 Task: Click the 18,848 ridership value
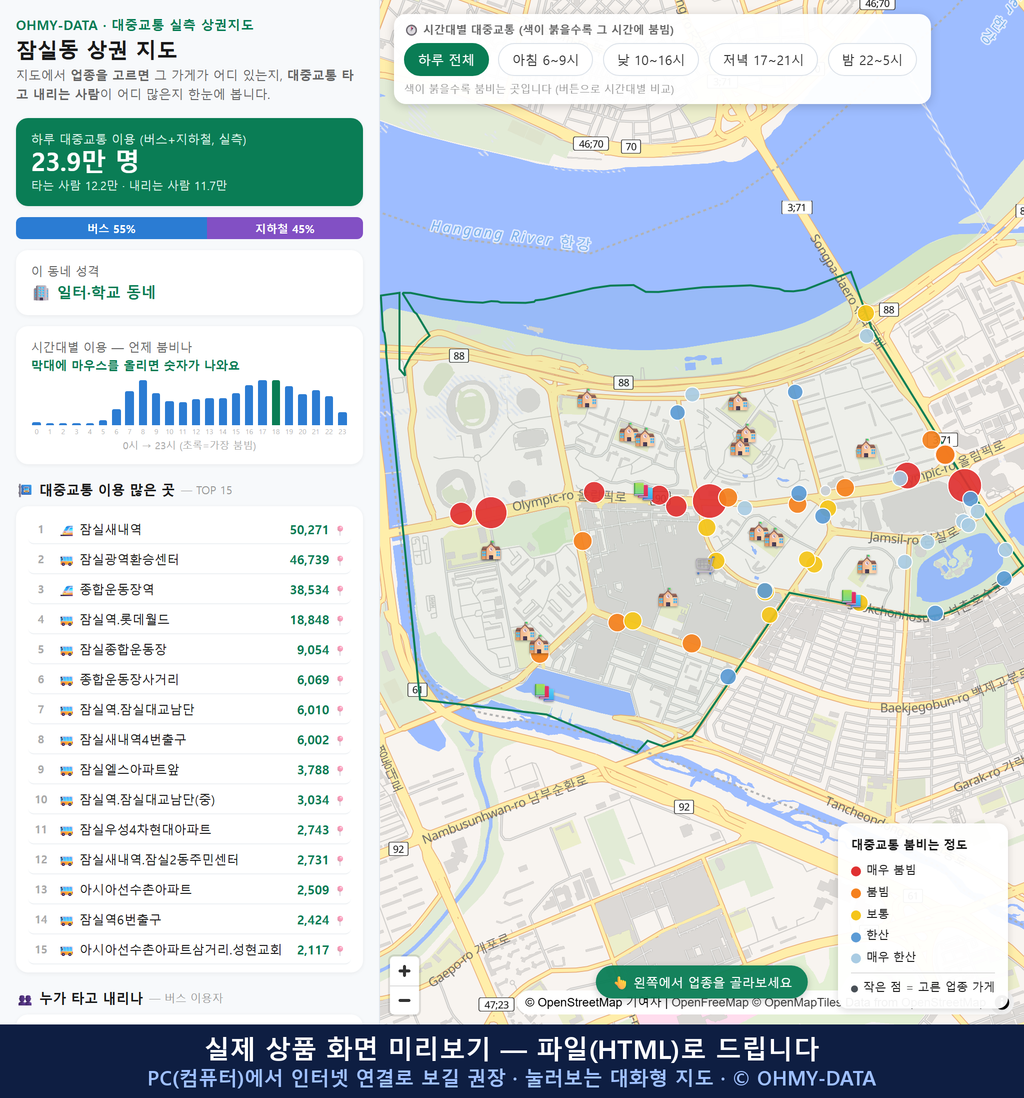click(309, 620)
